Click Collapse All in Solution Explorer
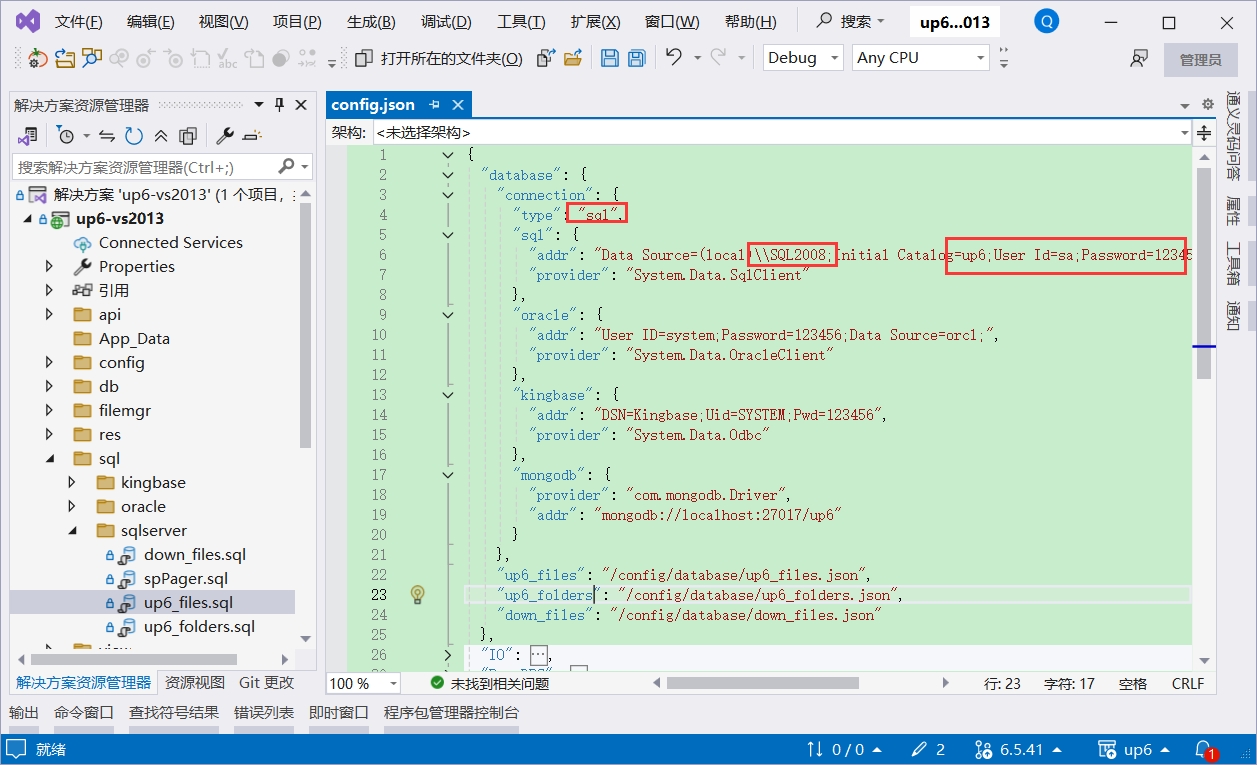Image resolution: width=1257 pixels, height=765 pixels. [161, 136]
